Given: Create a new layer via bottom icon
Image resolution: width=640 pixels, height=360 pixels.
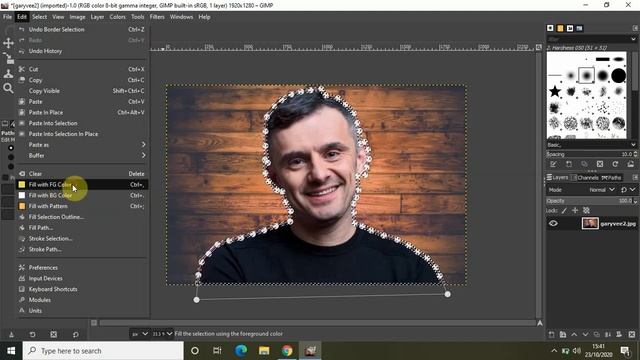Looking at the screenshot, I should [551, 335].
